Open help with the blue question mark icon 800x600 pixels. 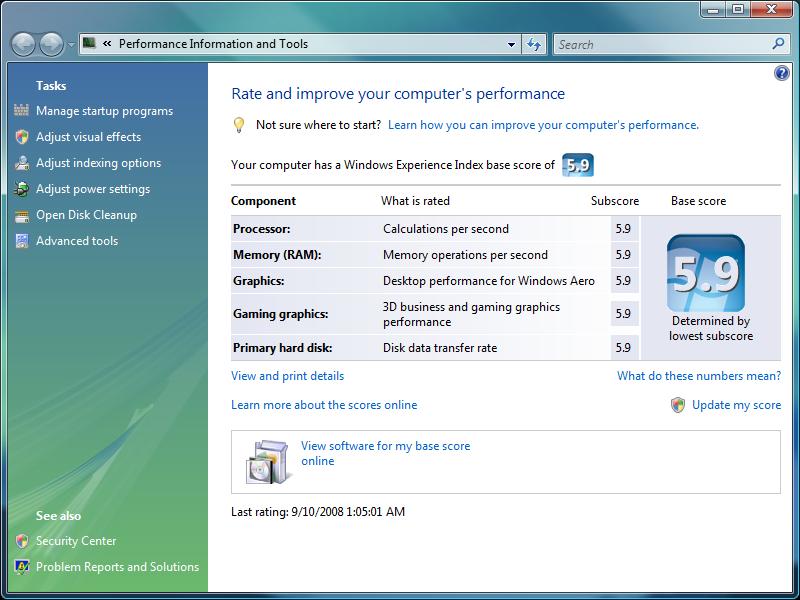[x=781, y=73]
